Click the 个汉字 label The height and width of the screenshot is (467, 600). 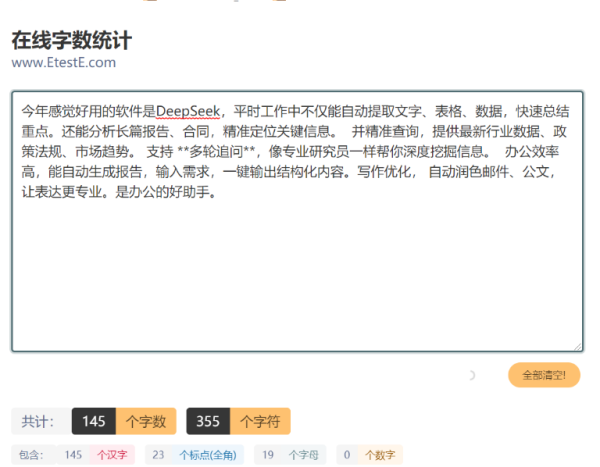(112, 455)
